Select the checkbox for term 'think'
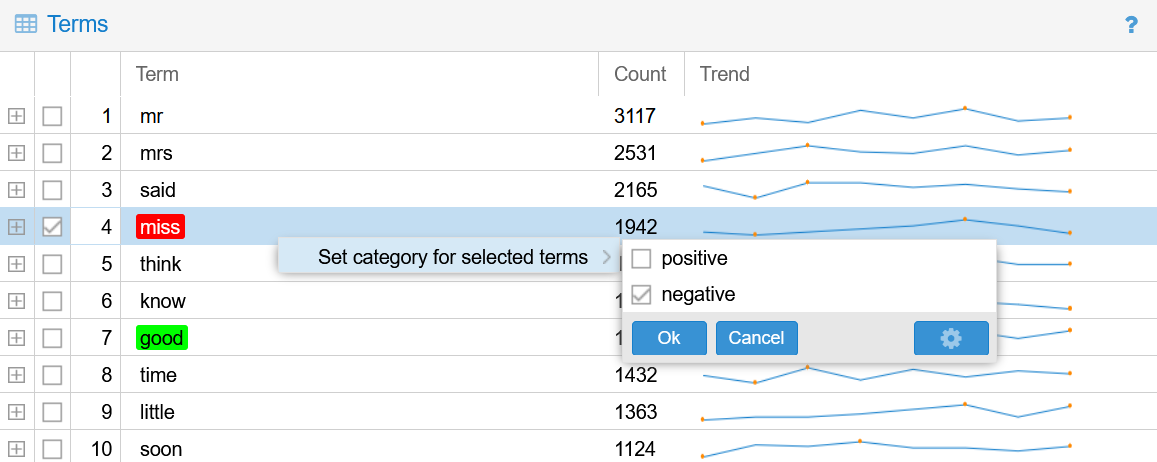The image size is (1157, 462). pyautogui.click(x=52, y=264)
